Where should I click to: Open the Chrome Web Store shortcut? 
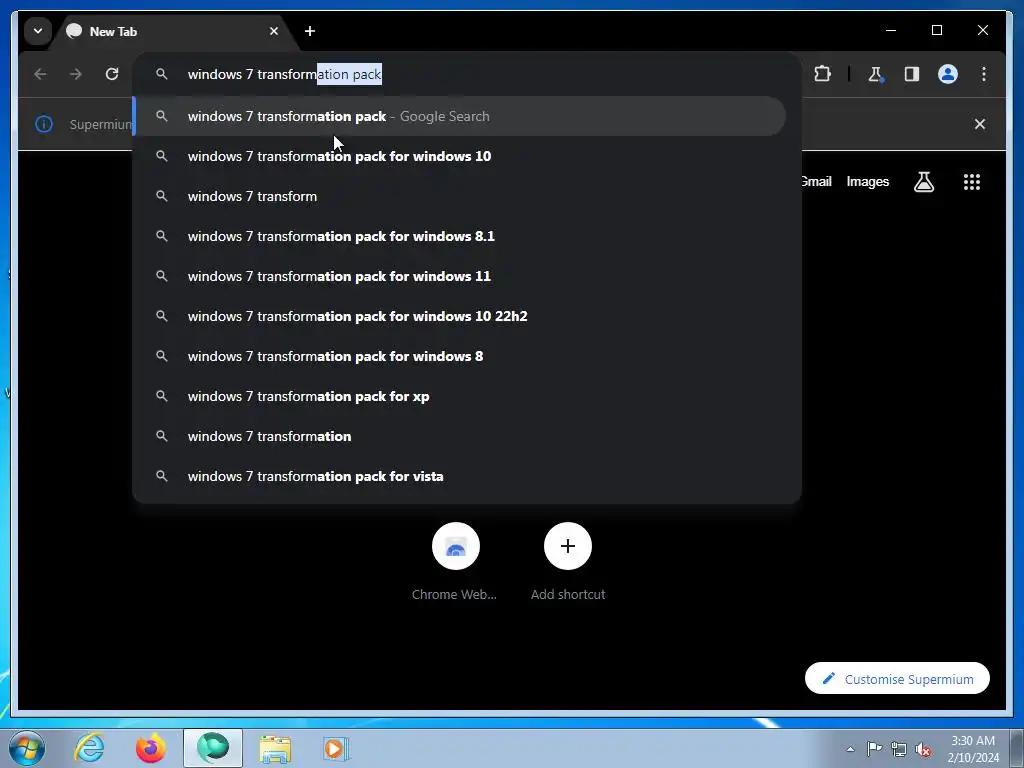tap(455, 561)
